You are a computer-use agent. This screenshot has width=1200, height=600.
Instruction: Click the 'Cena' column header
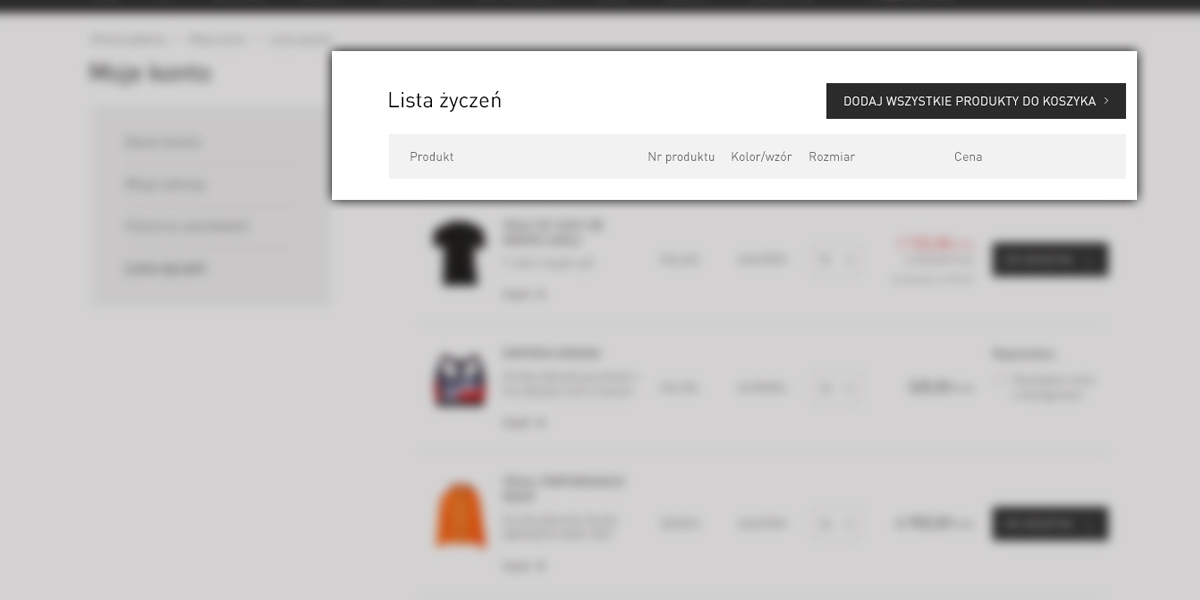click(968, 157)
